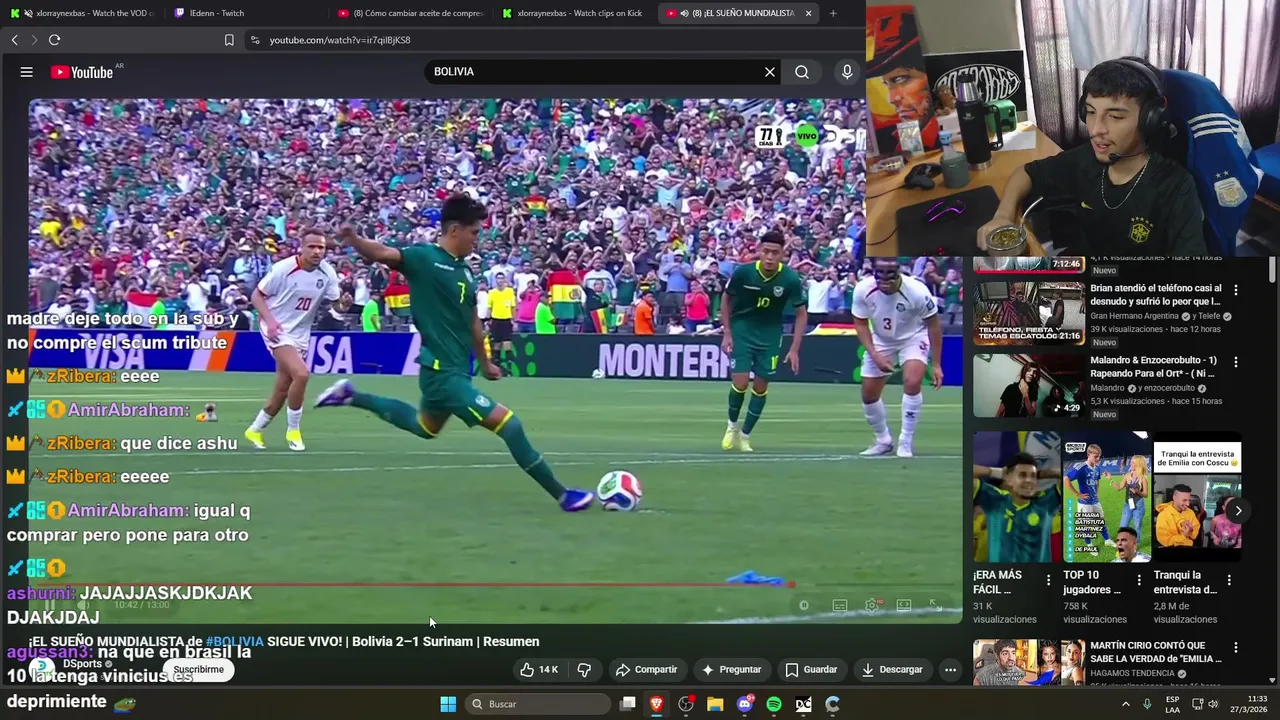Pause the video with the play control
This screenshot has width=1280, height=720.
[49, 605]
